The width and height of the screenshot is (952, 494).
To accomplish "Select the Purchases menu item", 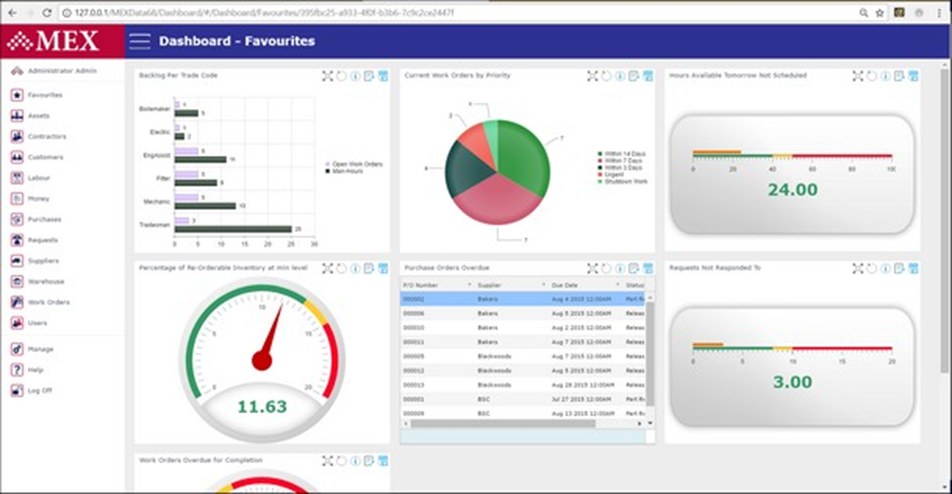I will 44,220.
